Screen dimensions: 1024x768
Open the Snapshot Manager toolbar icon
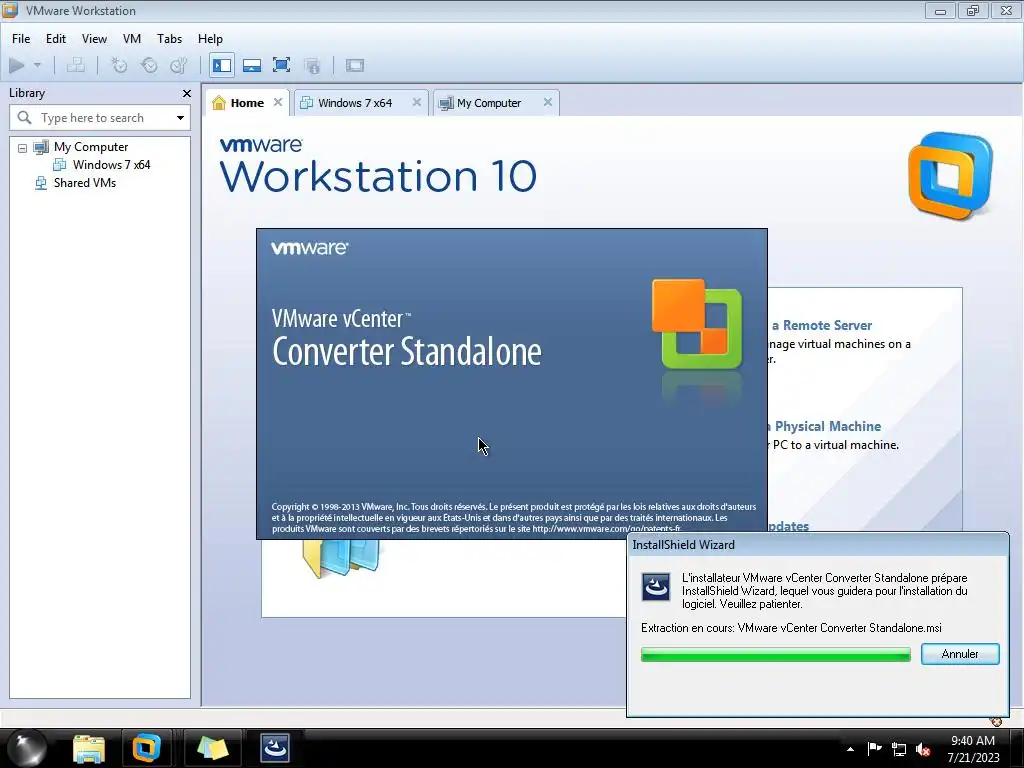point(178,65)
